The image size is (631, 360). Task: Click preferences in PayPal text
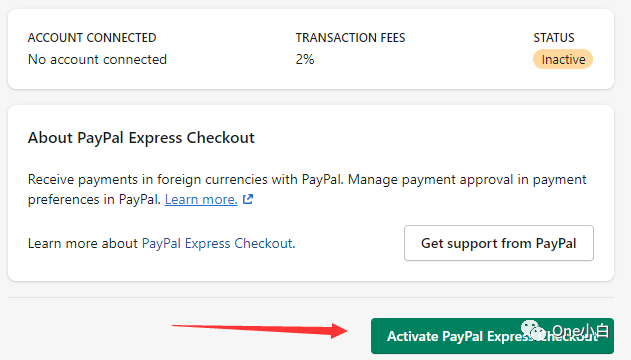pyautogui.click(x=94, y=199)
